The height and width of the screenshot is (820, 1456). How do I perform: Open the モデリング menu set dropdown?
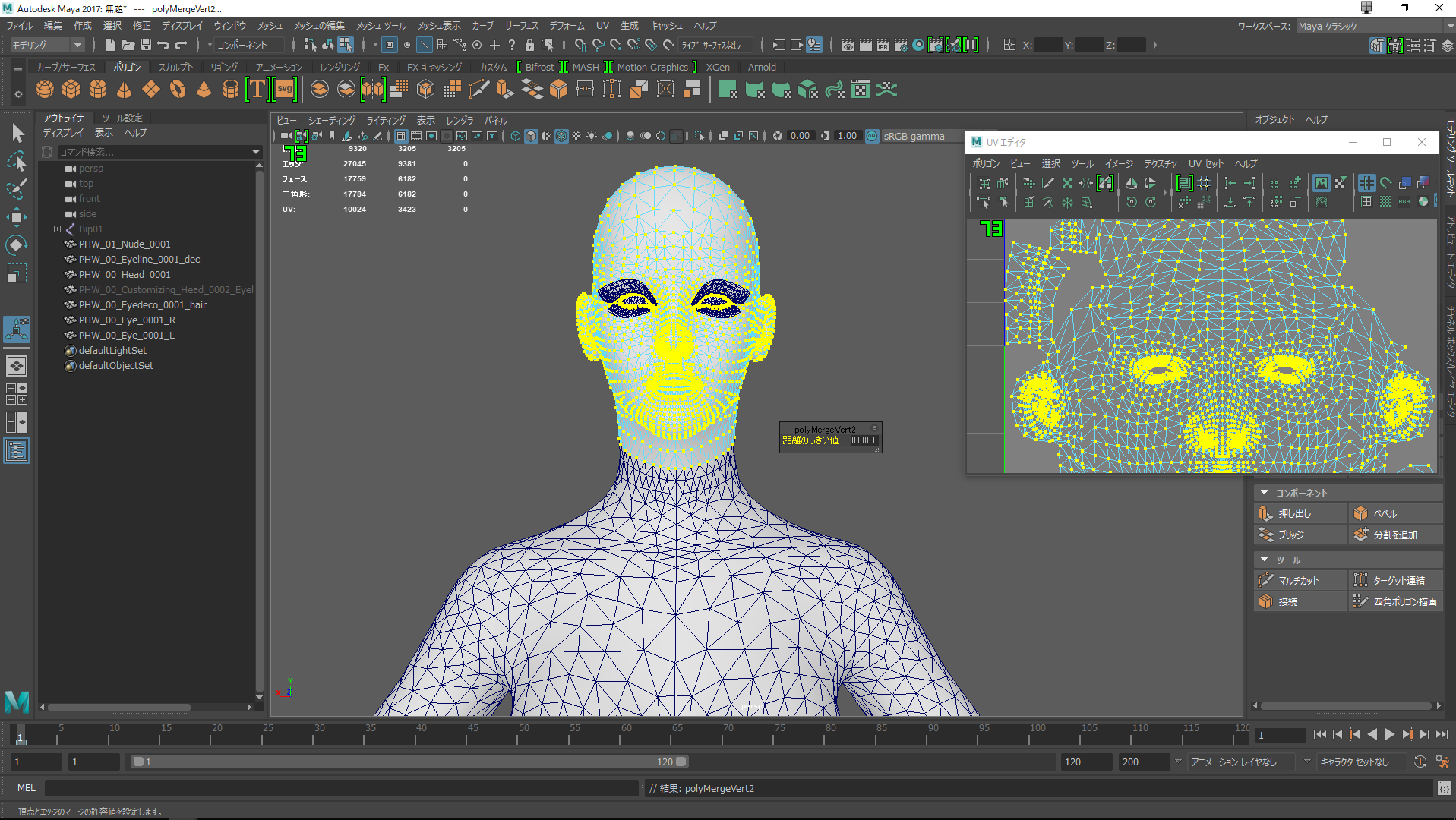(47, 46)
